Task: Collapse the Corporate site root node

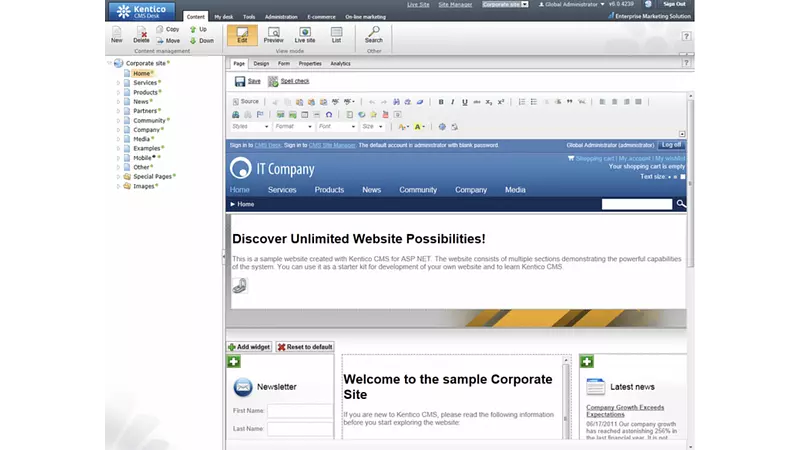Action: point(109,63)
